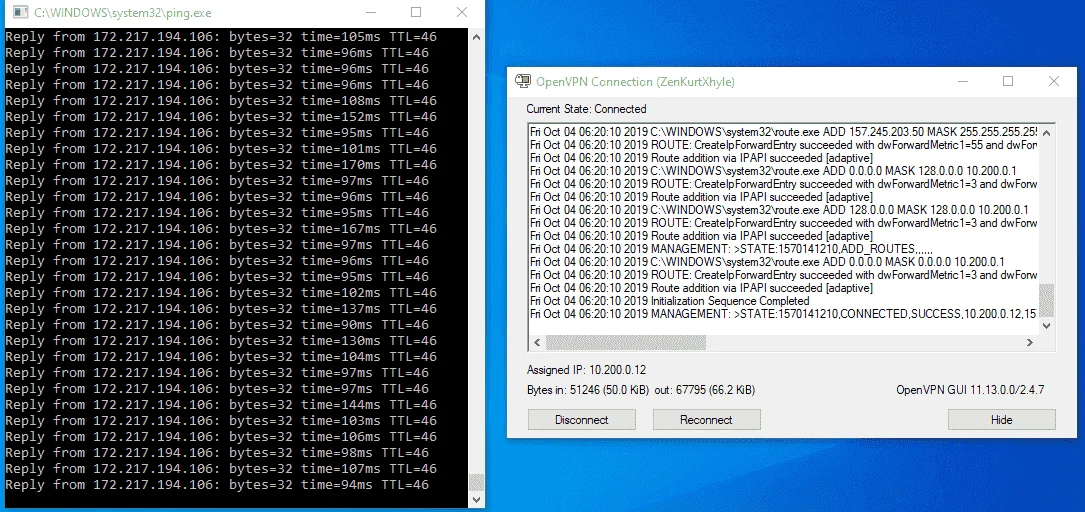Click the ping console vertical scrollbar thumb

[476, 482]
